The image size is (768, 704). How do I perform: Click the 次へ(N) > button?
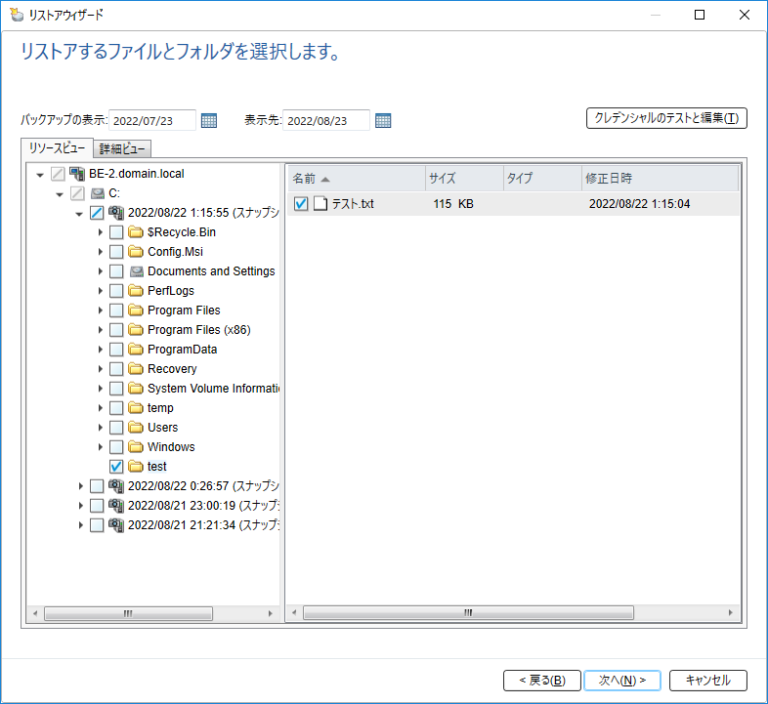click(x=622, y=680)
